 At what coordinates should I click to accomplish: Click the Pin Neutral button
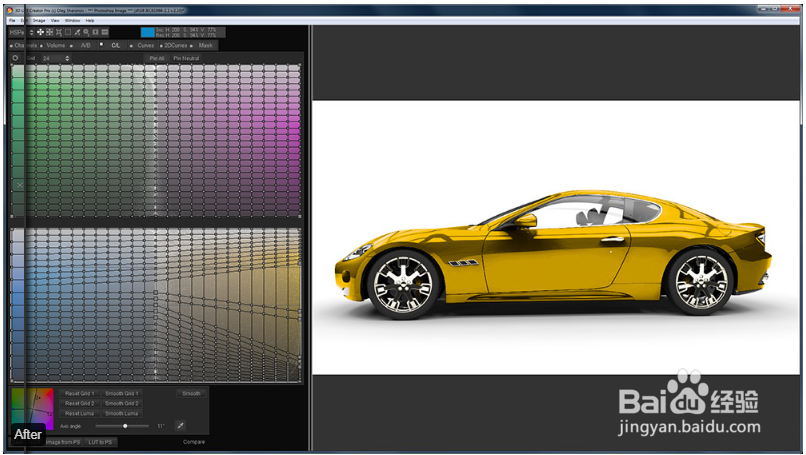pyautogui.click(x=186, y=58)
